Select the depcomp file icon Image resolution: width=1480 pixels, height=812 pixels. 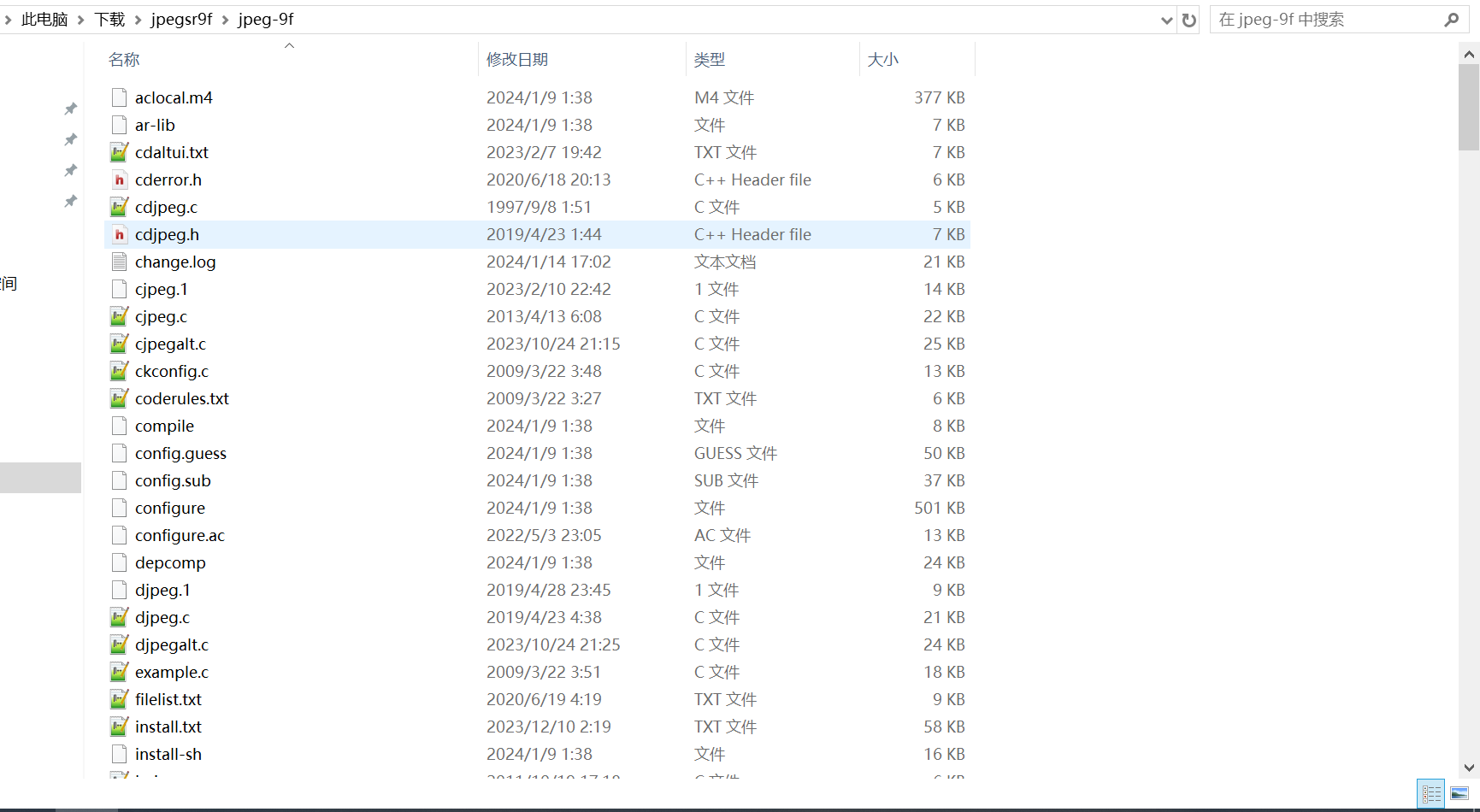pyautogui.click(x=120, y=562)
